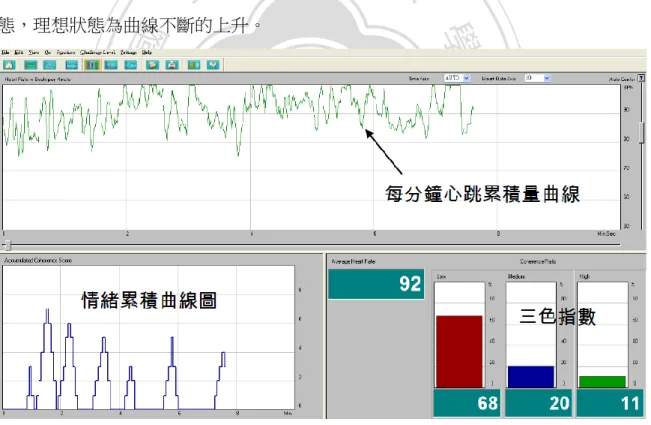Image resolution: width=651 pixels, height=425 pixels.
Task: Expand the Time Axis AUTO dropdown
Action: [x=466, y=78]
